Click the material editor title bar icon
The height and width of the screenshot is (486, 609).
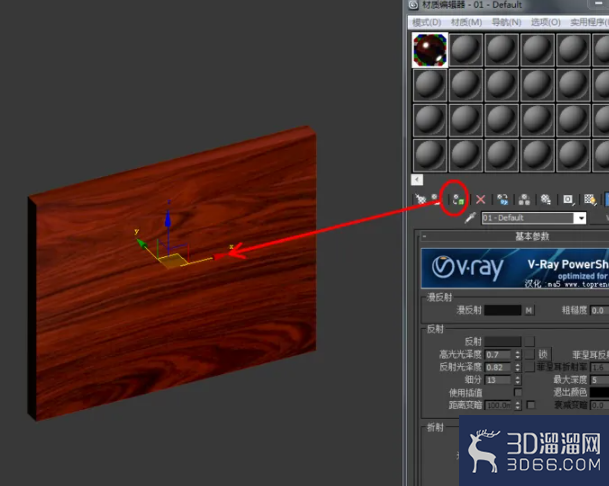click(413, 4)
